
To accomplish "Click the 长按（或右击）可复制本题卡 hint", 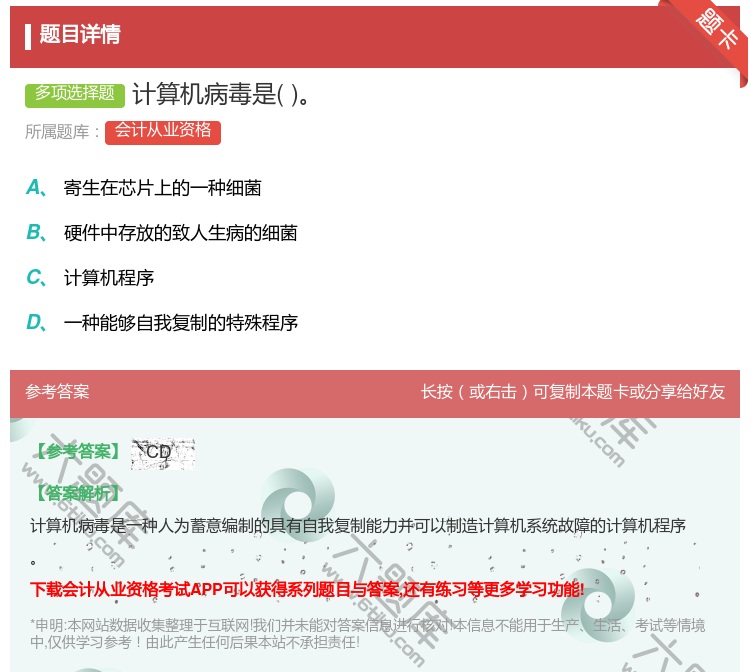I will [x=573, y=392].
